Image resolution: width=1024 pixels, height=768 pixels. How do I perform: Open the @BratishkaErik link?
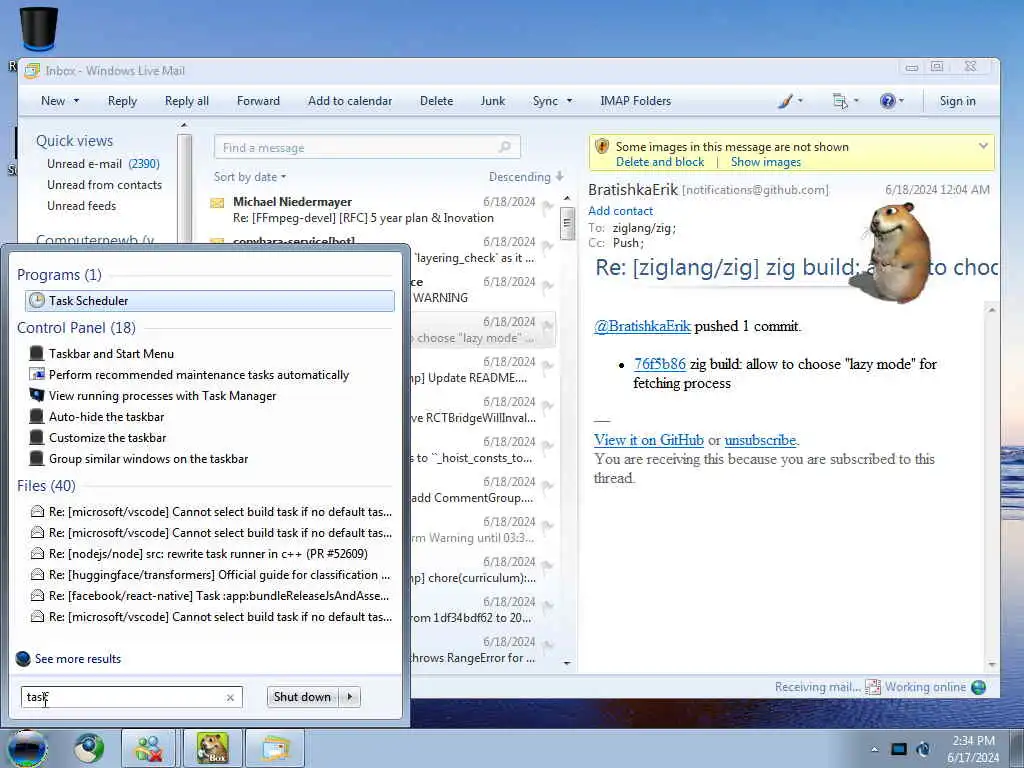click(x=642, y=326)
